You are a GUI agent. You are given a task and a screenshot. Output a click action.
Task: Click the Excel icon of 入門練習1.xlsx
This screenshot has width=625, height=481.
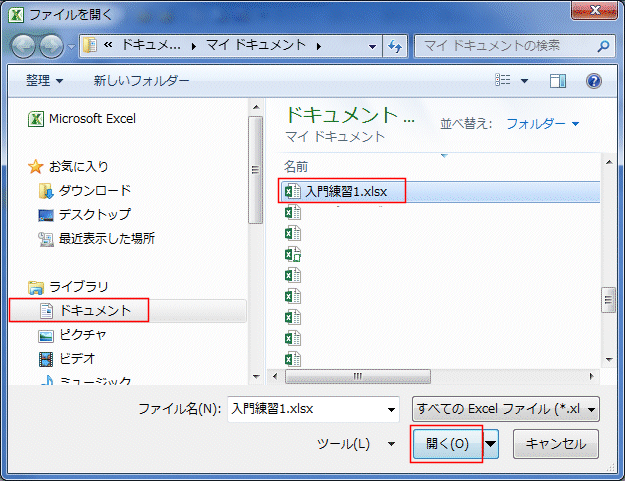click(x=293, y=192)
